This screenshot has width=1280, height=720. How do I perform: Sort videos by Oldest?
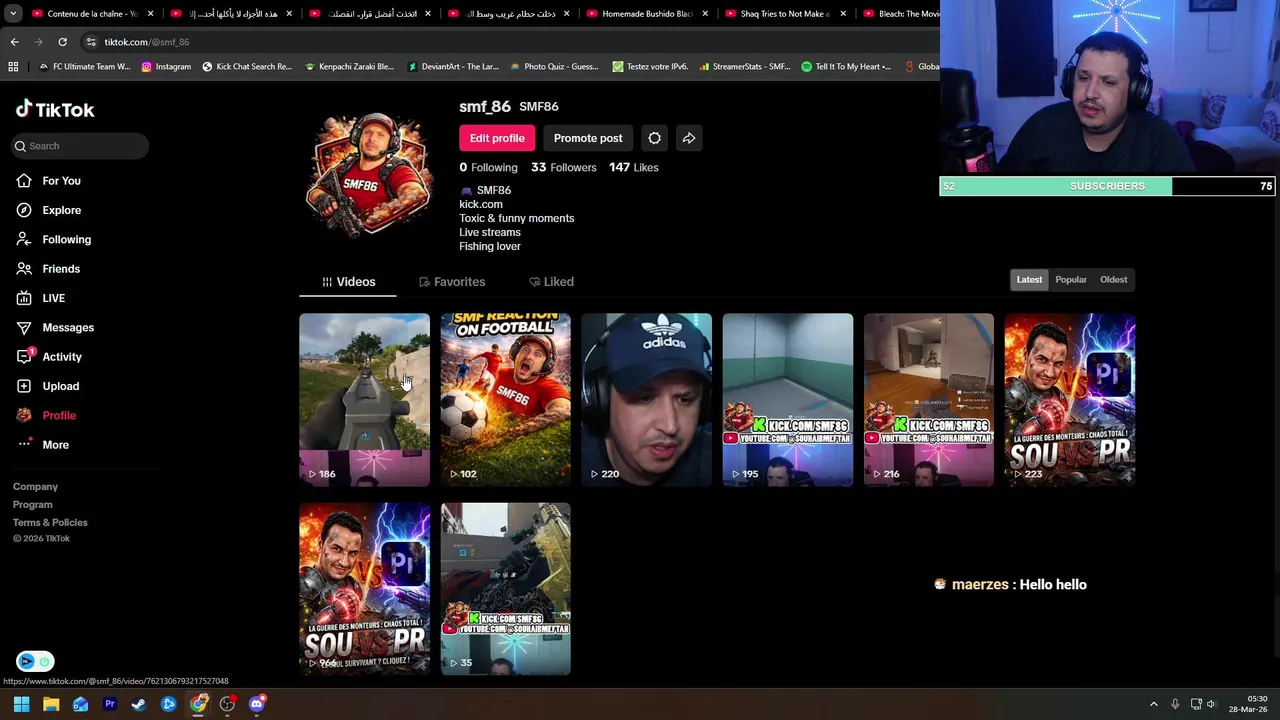coord(1113,280)
